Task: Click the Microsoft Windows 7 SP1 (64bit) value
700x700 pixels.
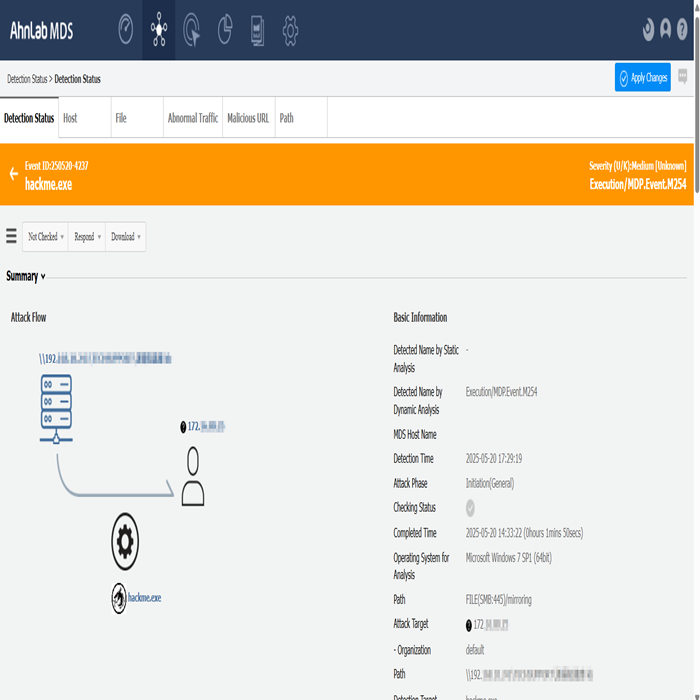Action: (508, 558)
